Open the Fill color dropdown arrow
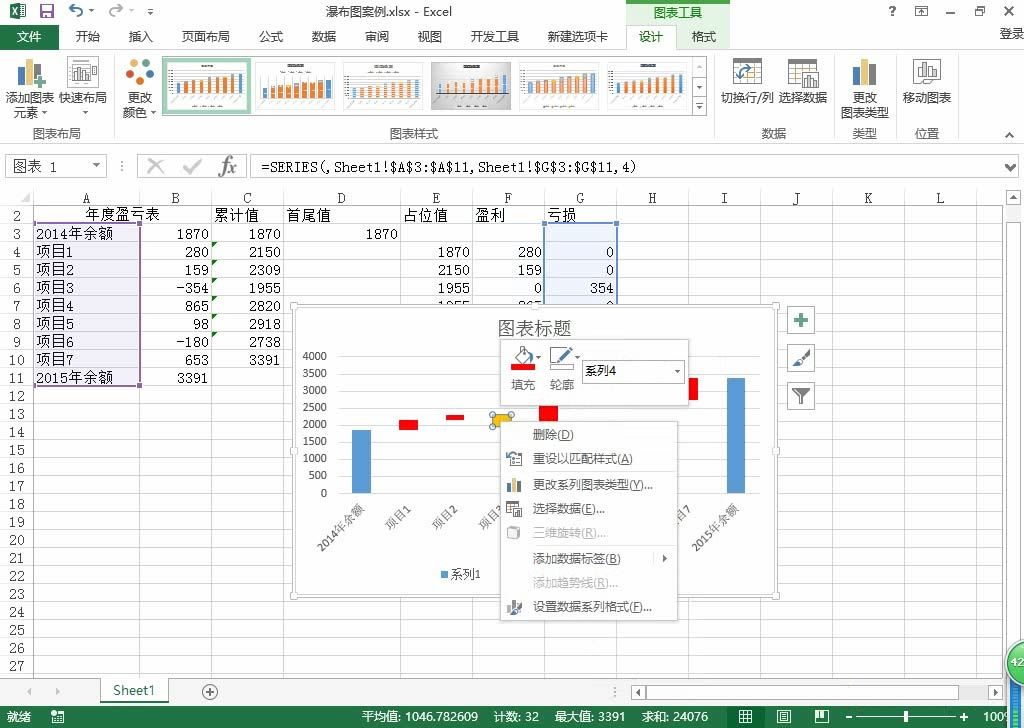This screenshot has height=728, width=1024. pyautogui.click(x=538, y=356)
